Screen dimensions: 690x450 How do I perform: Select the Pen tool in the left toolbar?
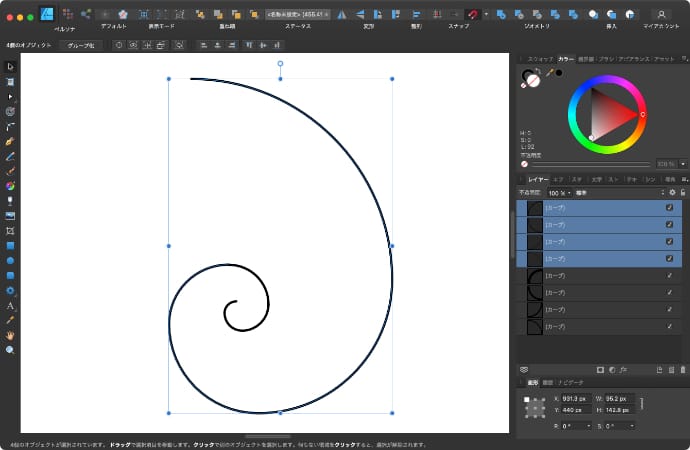tap(10, 141)
